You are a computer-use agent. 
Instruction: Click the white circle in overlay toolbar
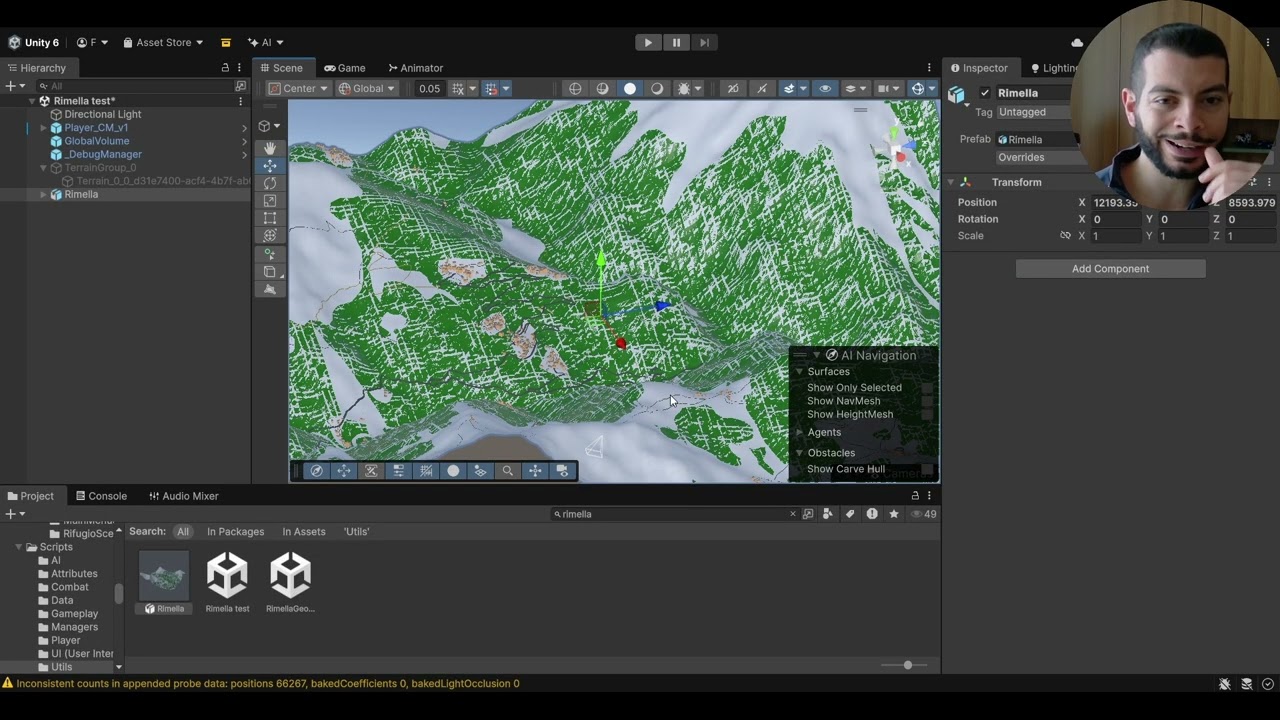pos(453,471)
